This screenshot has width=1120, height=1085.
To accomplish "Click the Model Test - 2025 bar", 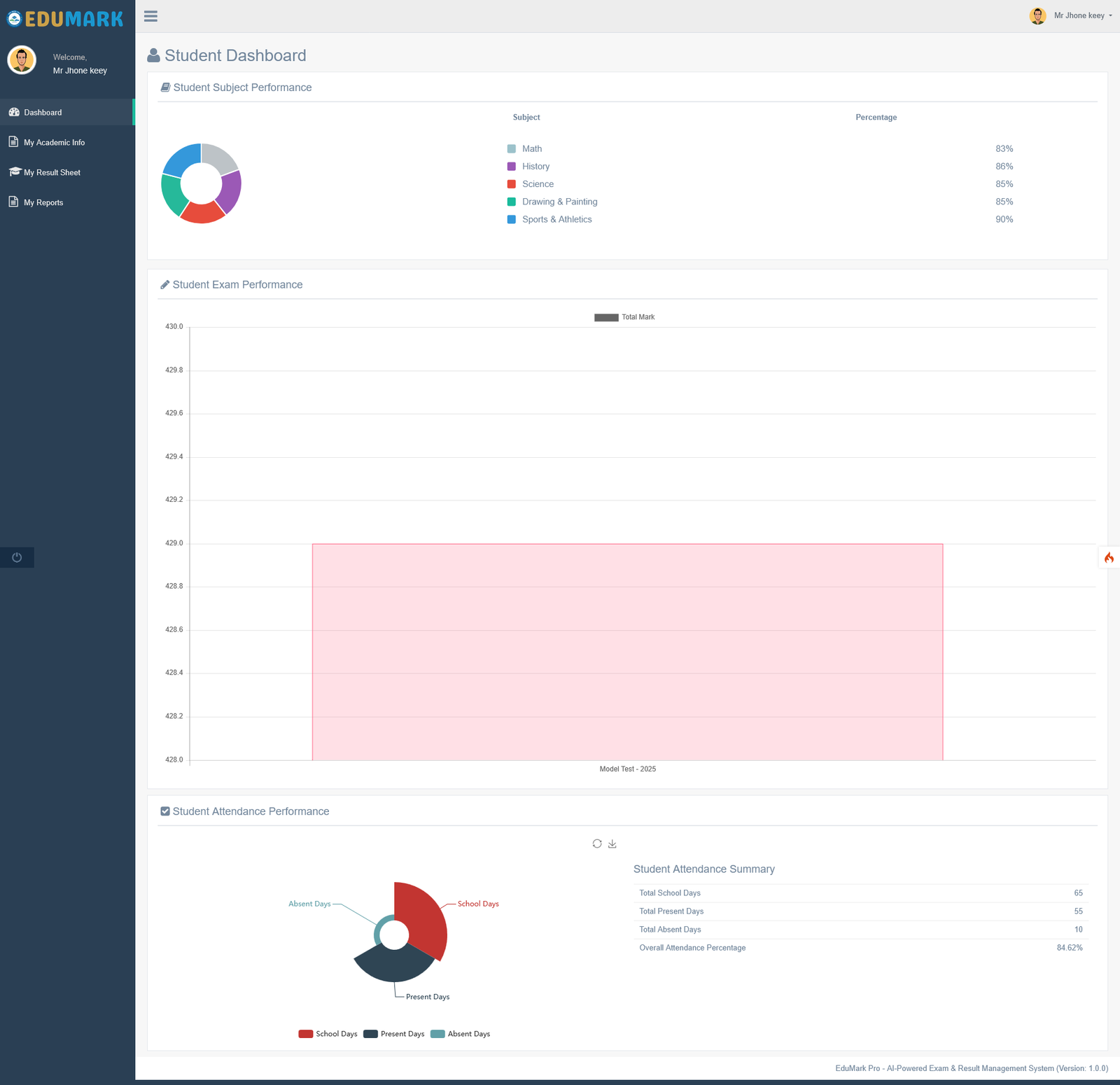I will (627, 652).
